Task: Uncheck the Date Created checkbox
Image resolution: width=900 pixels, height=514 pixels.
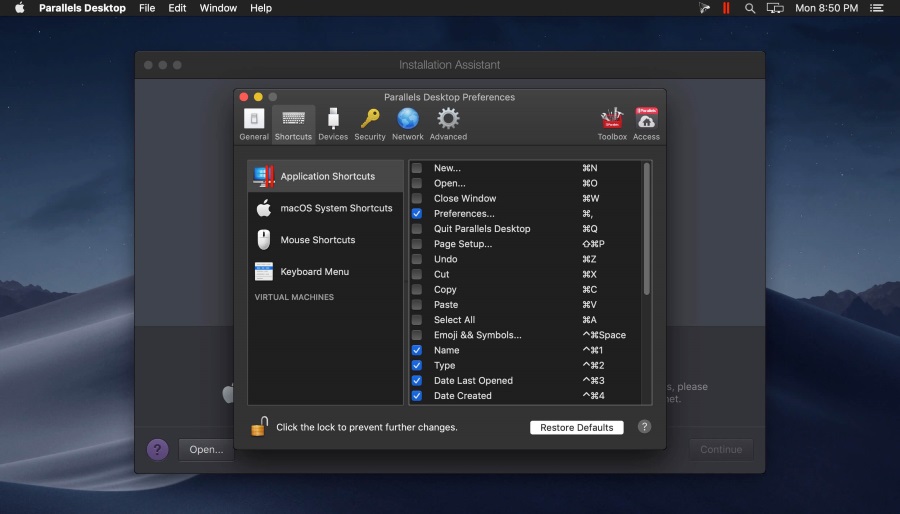Action: 417,396
